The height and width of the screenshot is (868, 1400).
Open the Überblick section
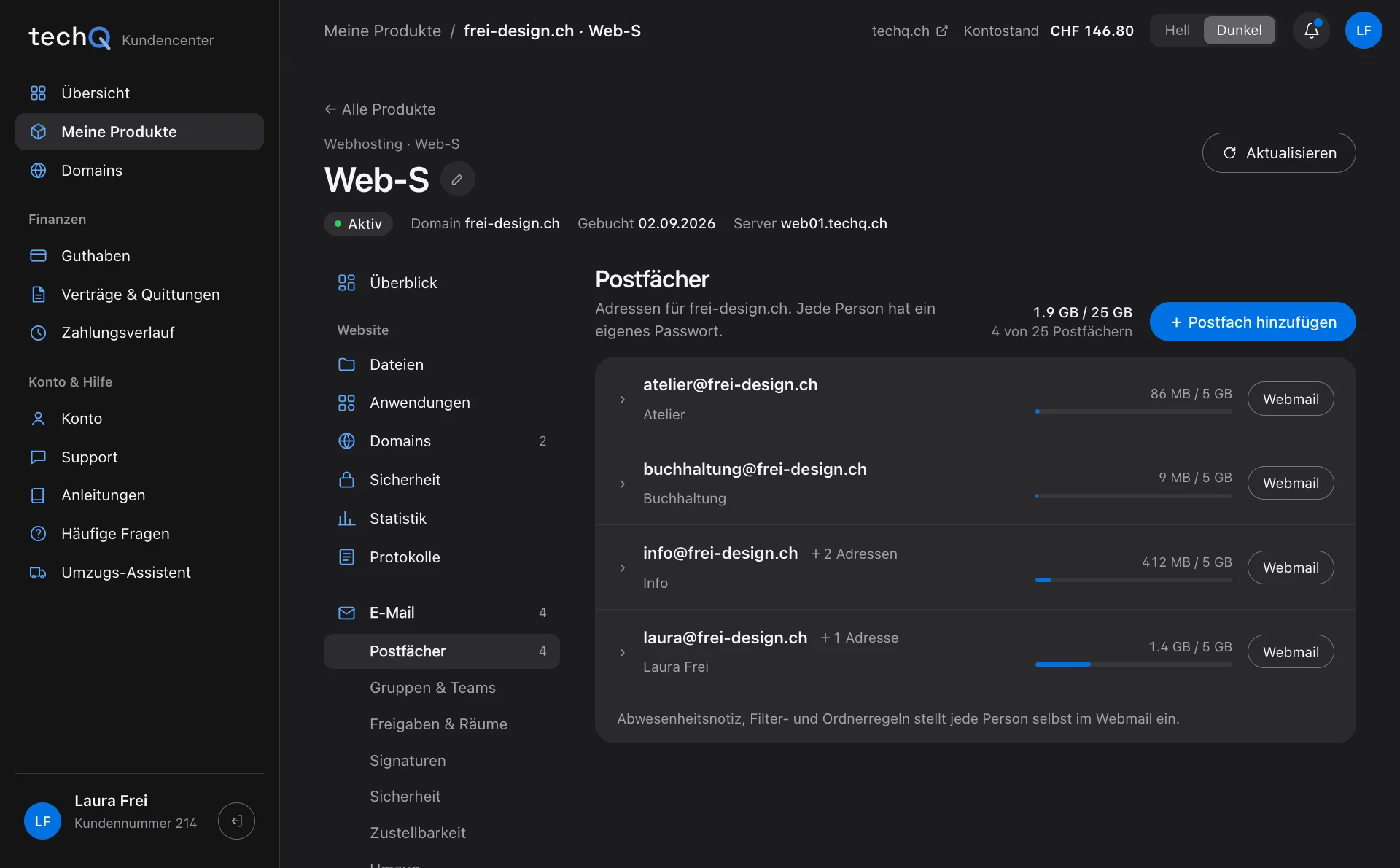click(x=441, y=283)
